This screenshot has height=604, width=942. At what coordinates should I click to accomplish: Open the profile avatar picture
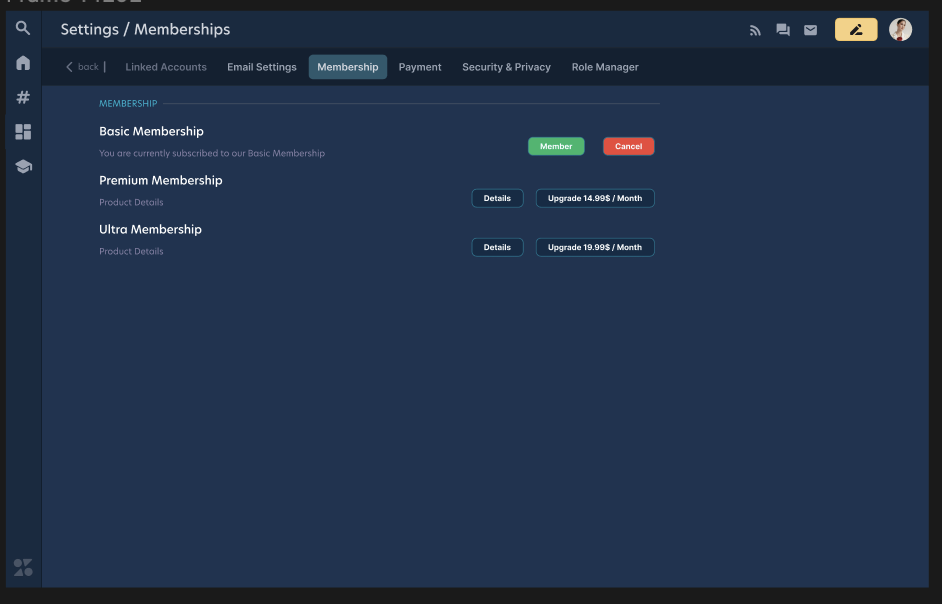point(900,29)
